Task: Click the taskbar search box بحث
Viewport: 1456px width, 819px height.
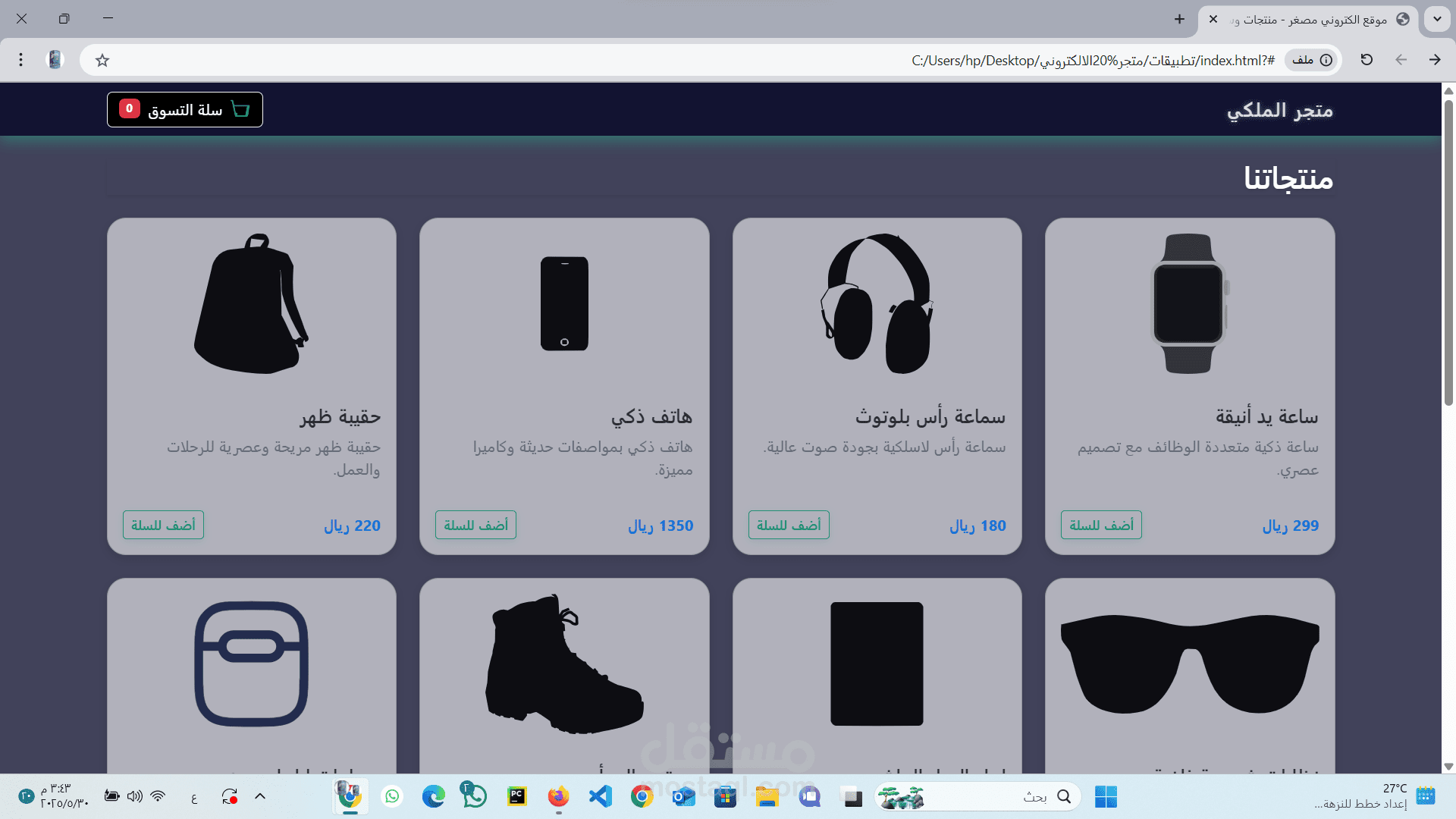Action: click(978, 796)
